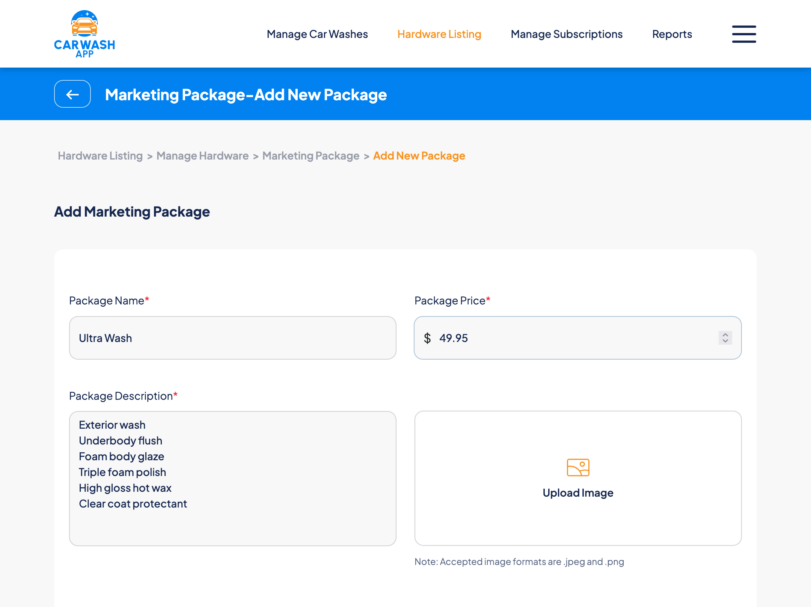Select the Add New Package breadcrumb
The image size is (811, 607).
[x=419, y=156]
